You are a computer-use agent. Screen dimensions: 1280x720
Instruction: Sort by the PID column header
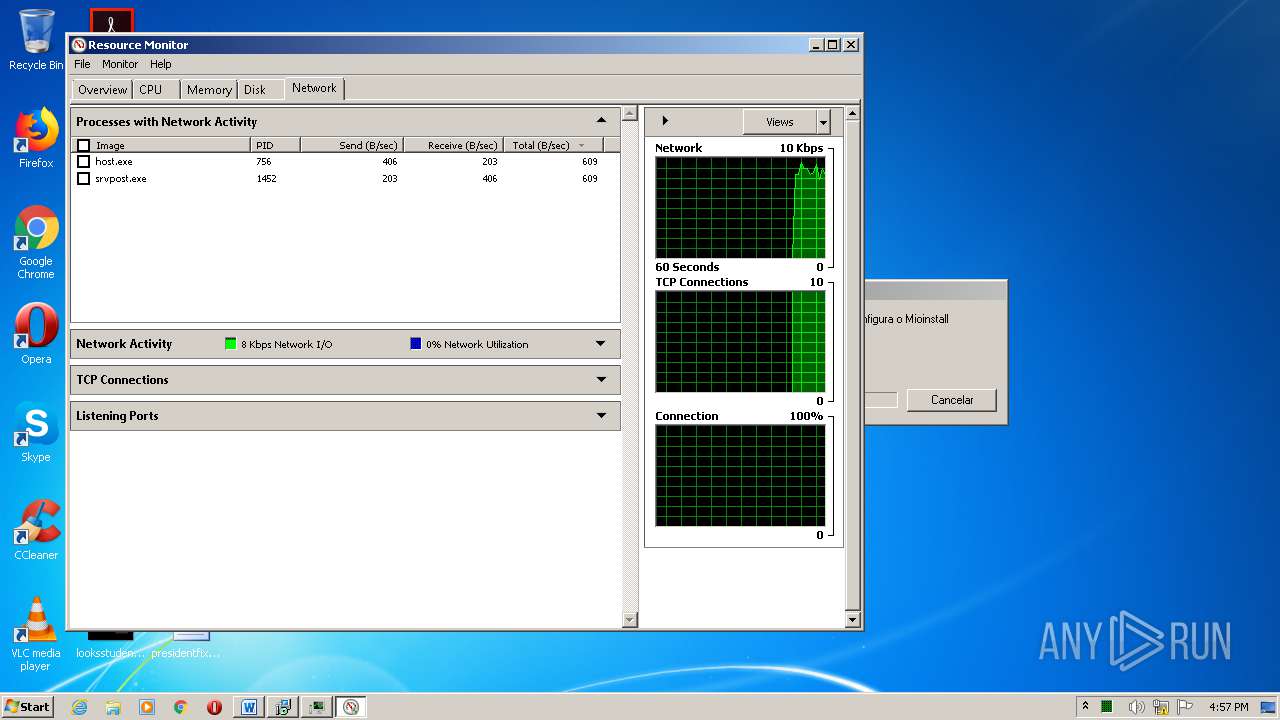pyautogui.click(x=275, y=146)
